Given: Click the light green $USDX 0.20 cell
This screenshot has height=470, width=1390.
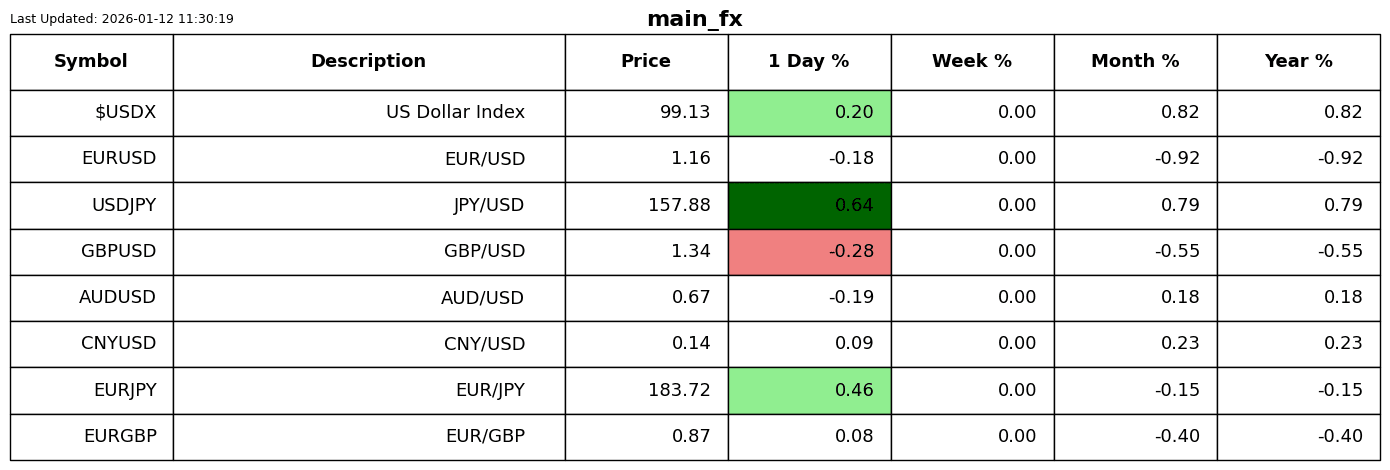Looking at the screenshot, I should (809, 113).
